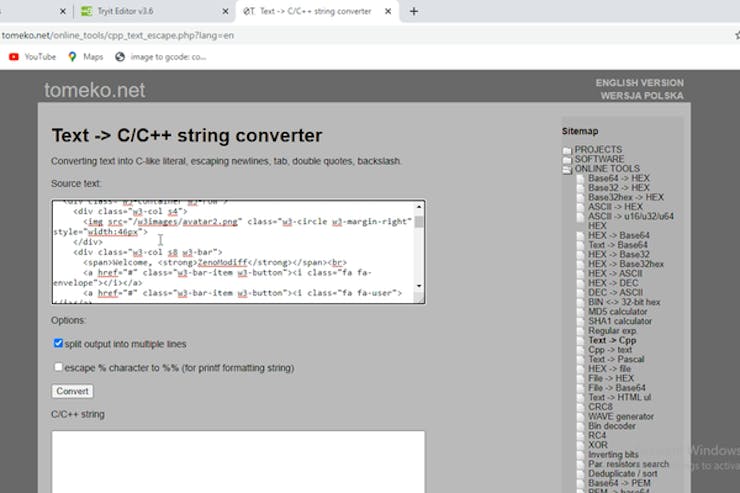Click inside the Source text area
The height and width of the screenshot is (493, 740).
[238, 252]
